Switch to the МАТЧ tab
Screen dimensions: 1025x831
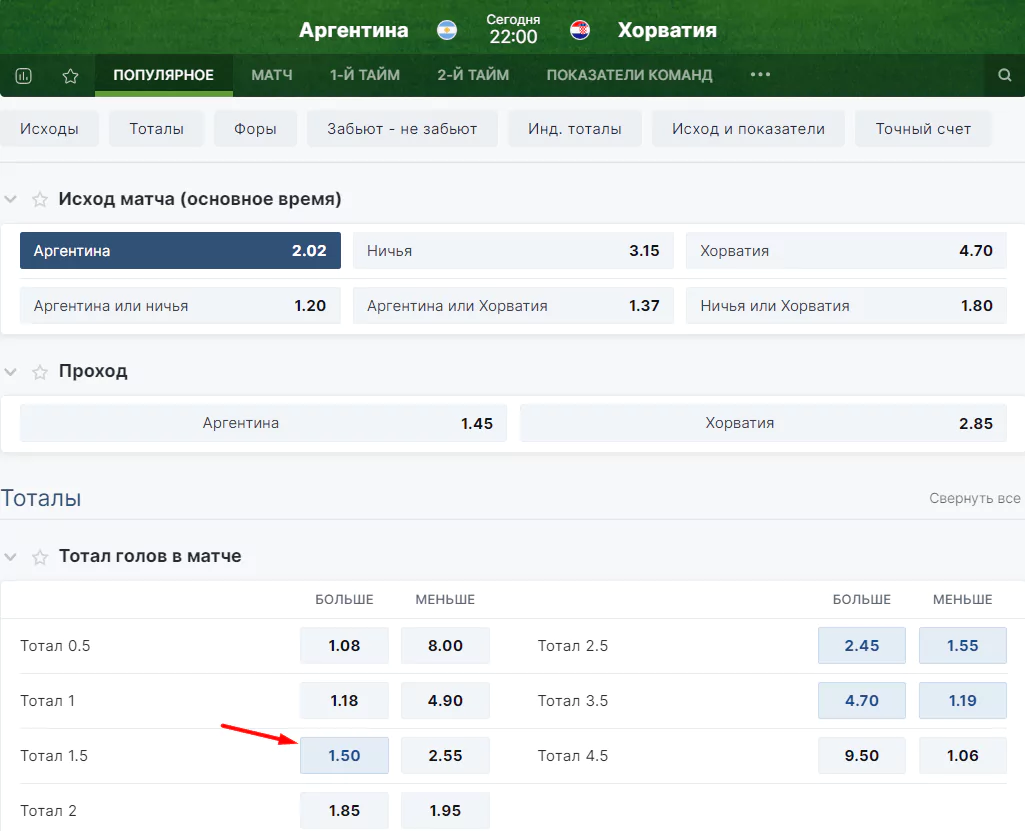tap(272, 75)
